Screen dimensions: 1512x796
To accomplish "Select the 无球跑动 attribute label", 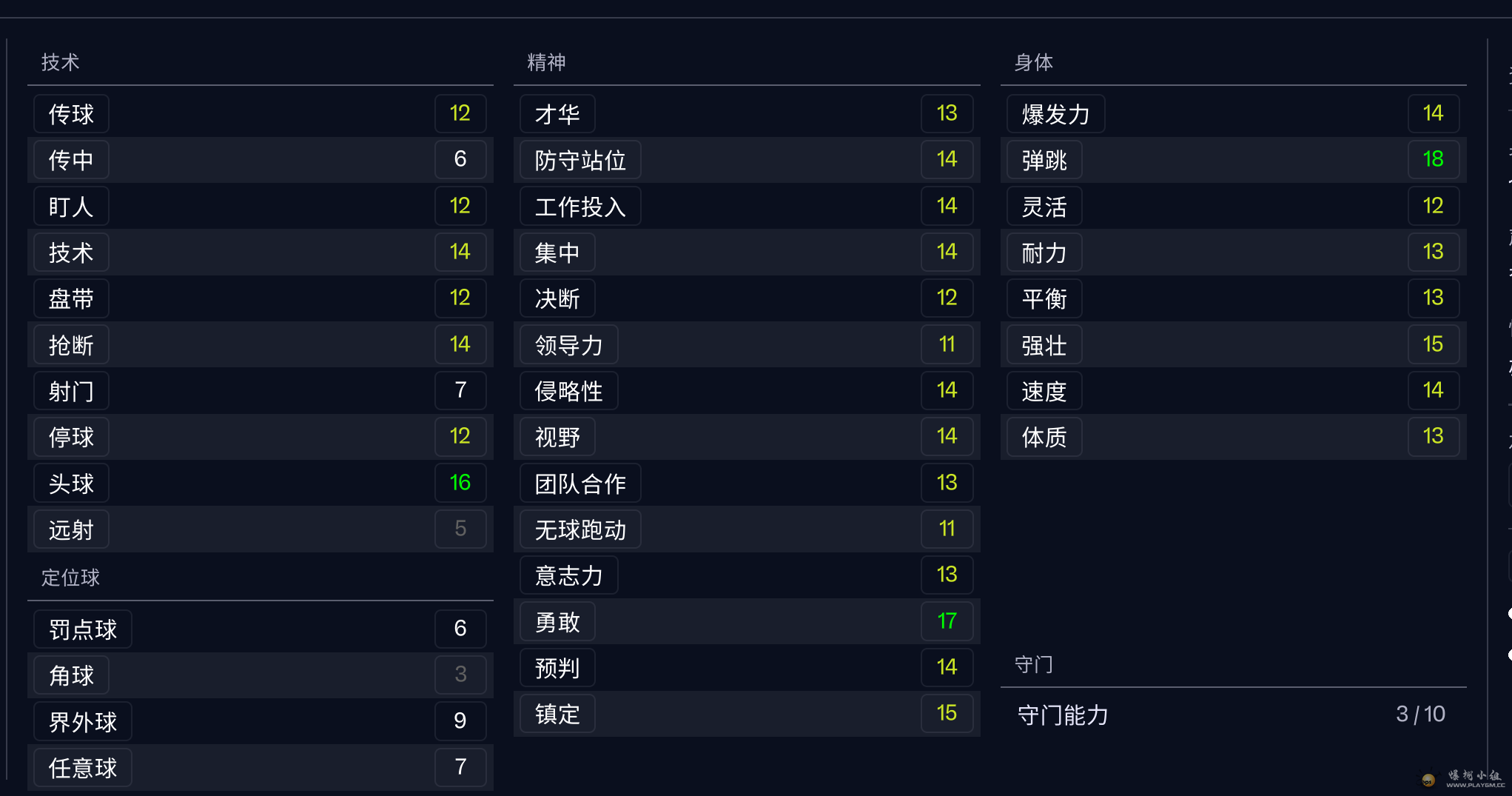I will tap(580, 529).
